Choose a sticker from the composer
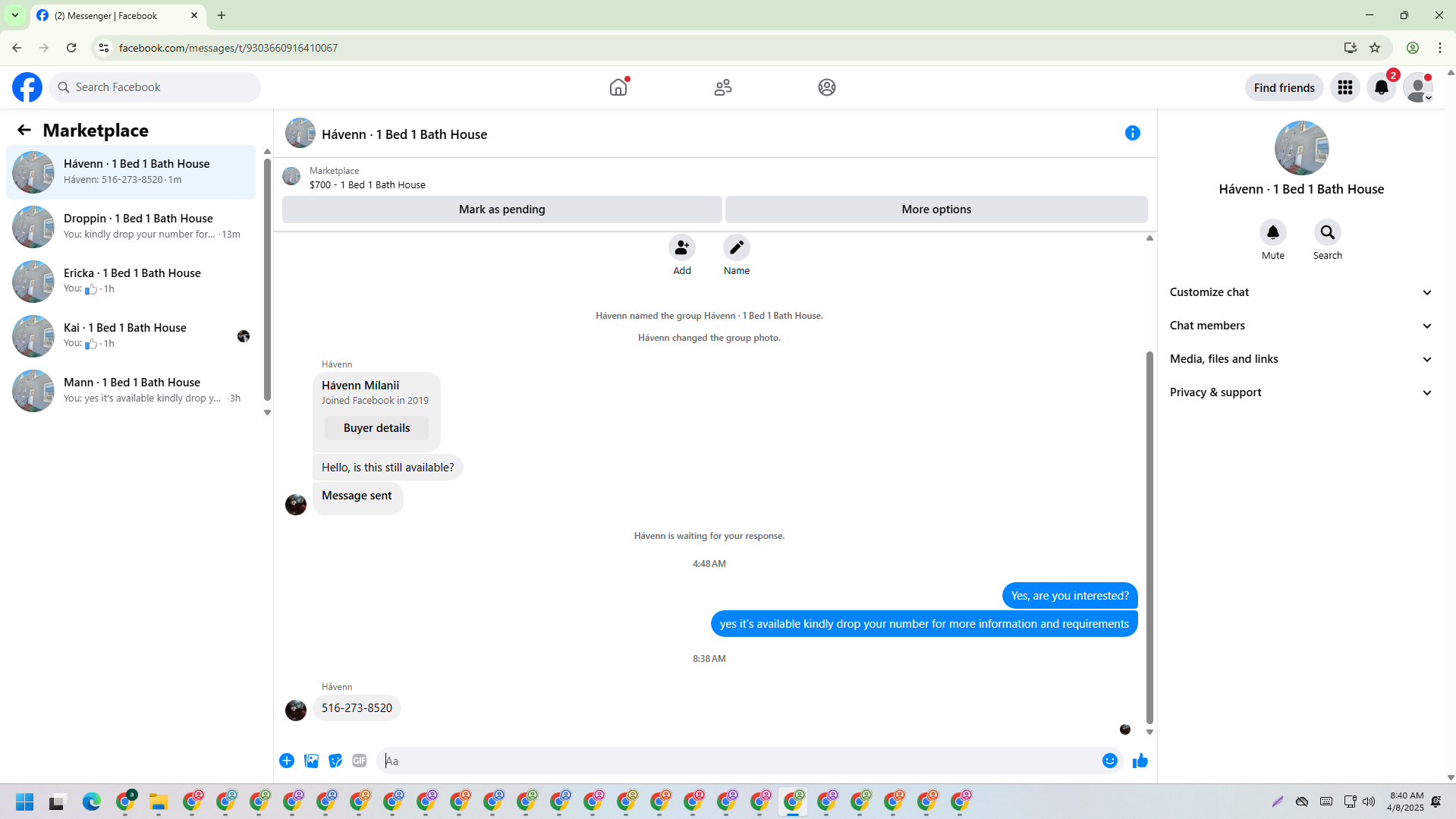 pos(335,761)
